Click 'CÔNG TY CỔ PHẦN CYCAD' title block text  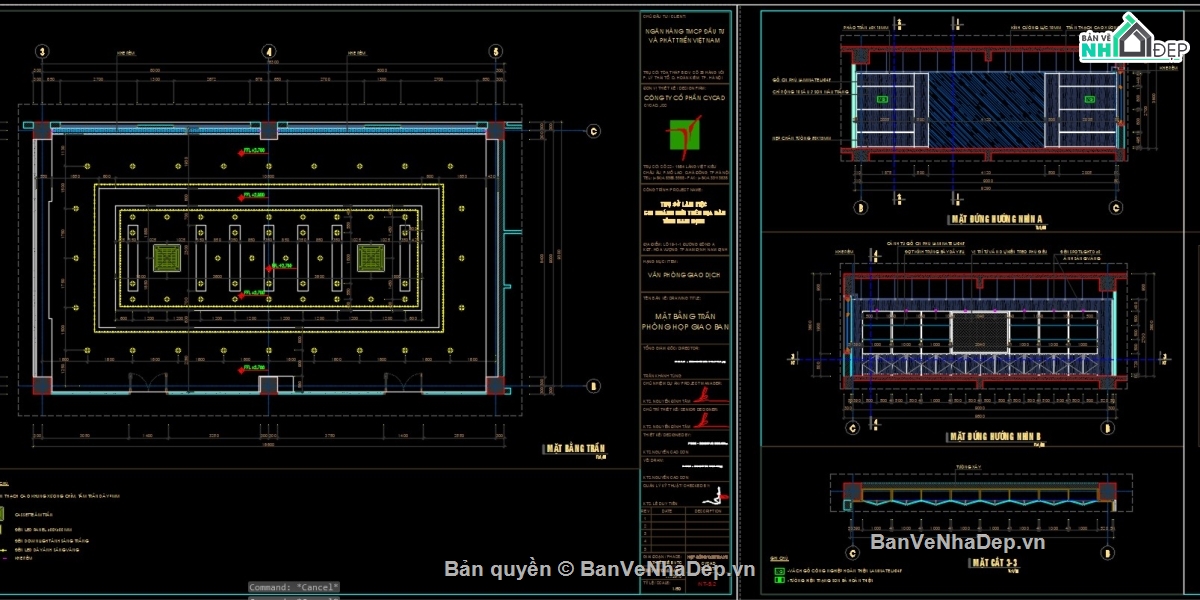686,98
